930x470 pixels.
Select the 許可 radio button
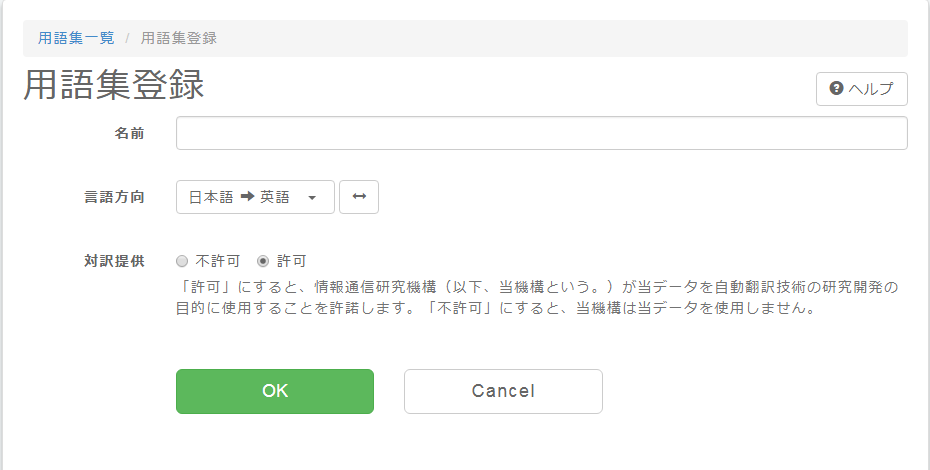coord(263,261)
